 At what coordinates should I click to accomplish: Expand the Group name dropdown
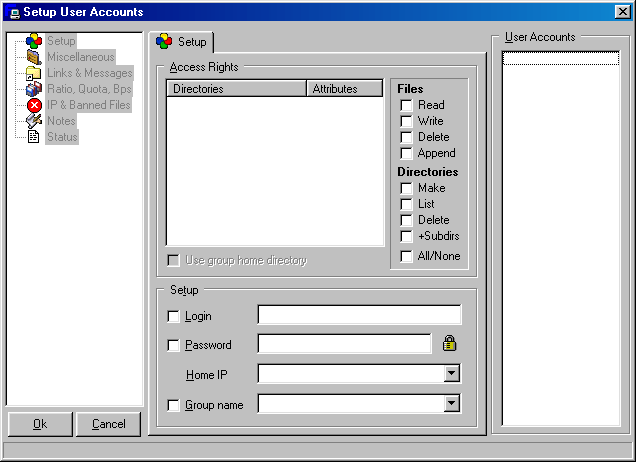point(451,404)
